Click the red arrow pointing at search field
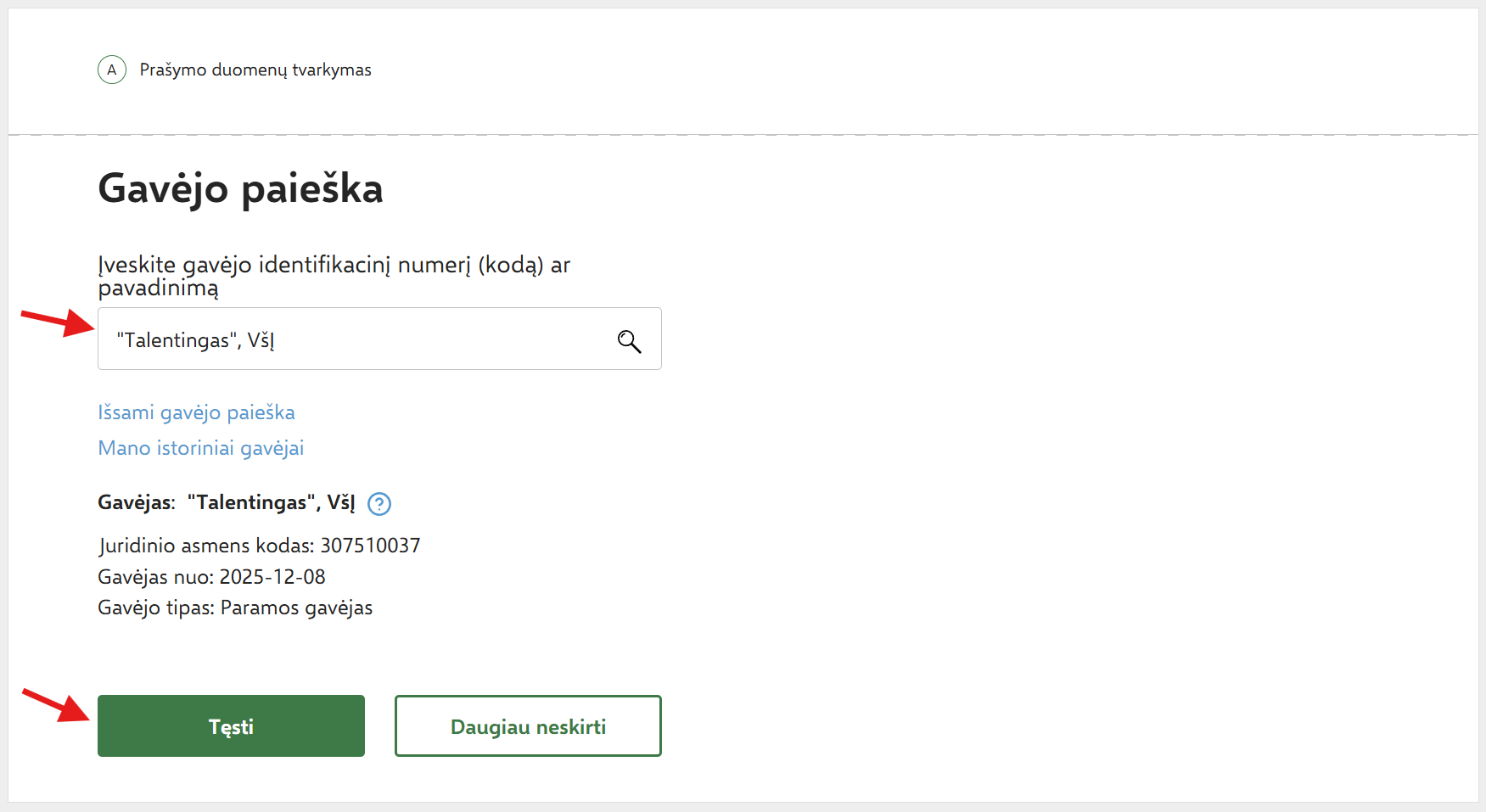 tap(58, 321)
